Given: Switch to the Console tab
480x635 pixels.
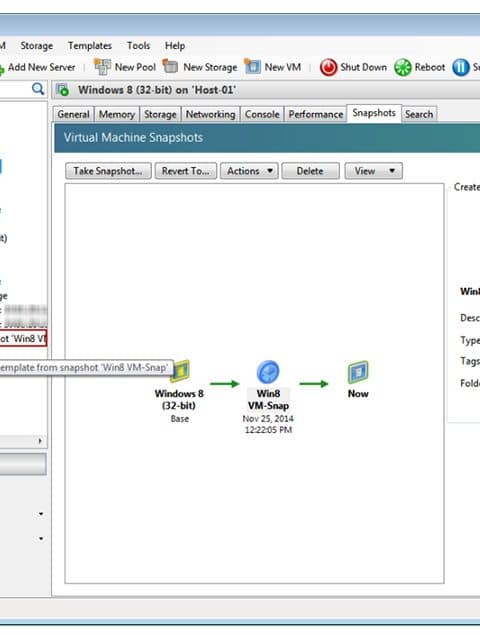Looking at the screenshot, I should (x=262, y=115).
